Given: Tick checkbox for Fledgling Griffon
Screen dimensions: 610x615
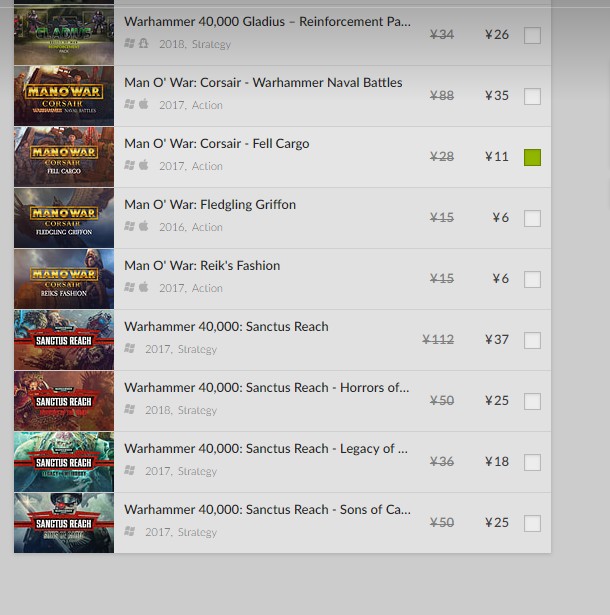Looking at the screenshot, I should (x=532, y=218).
